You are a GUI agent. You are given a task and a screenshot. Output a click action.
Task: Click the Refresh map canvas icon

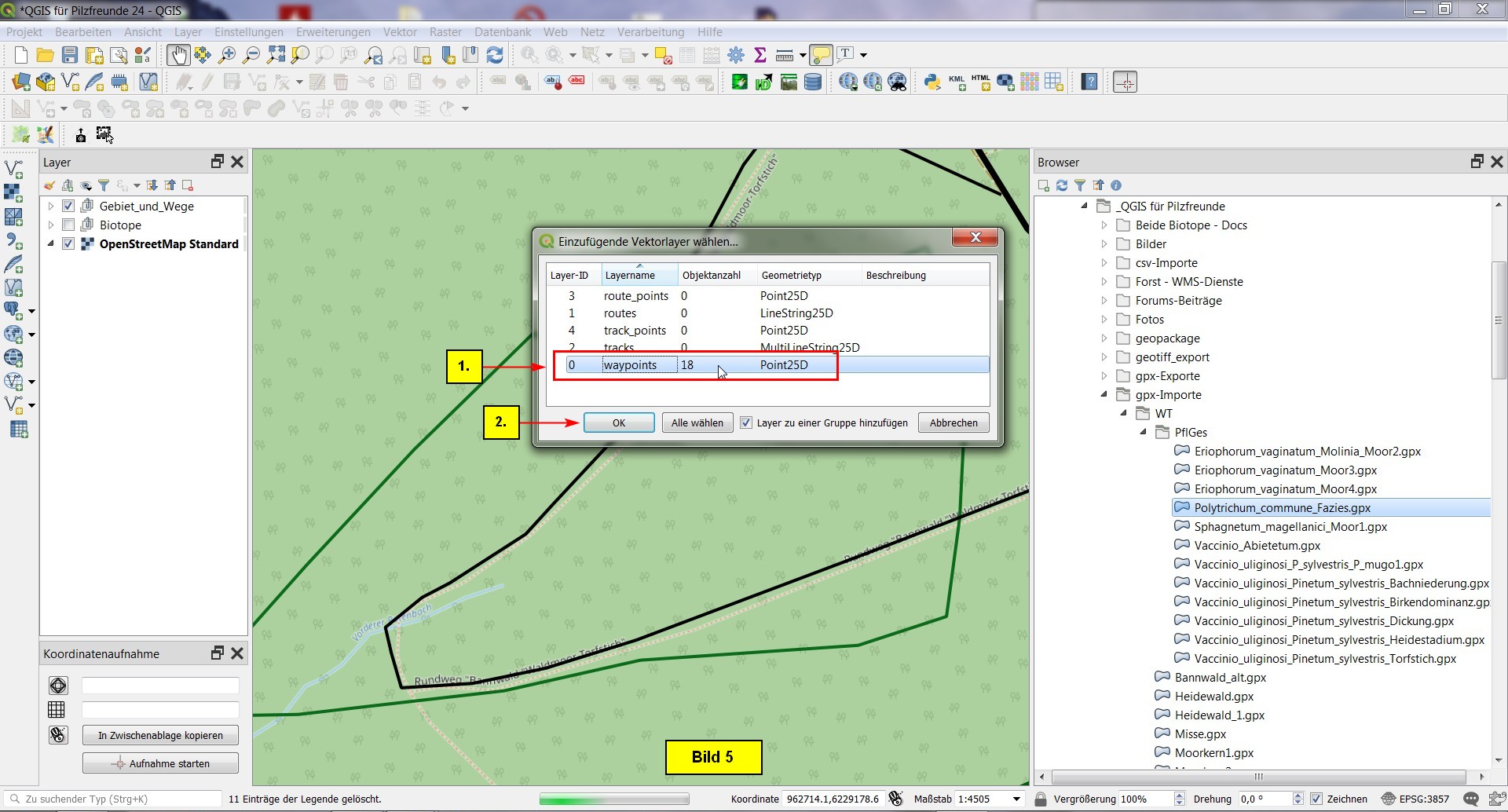tap(495, 55)
